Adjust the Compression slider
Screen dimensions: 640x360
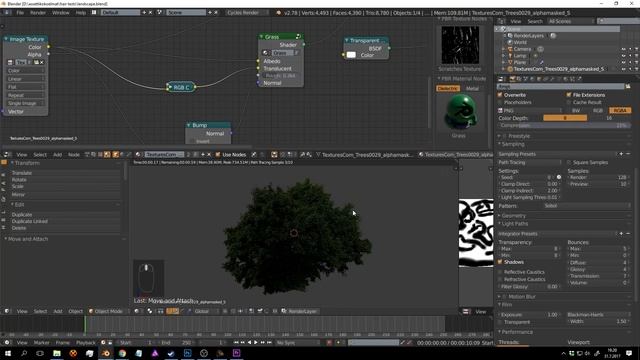coord(564,126)
